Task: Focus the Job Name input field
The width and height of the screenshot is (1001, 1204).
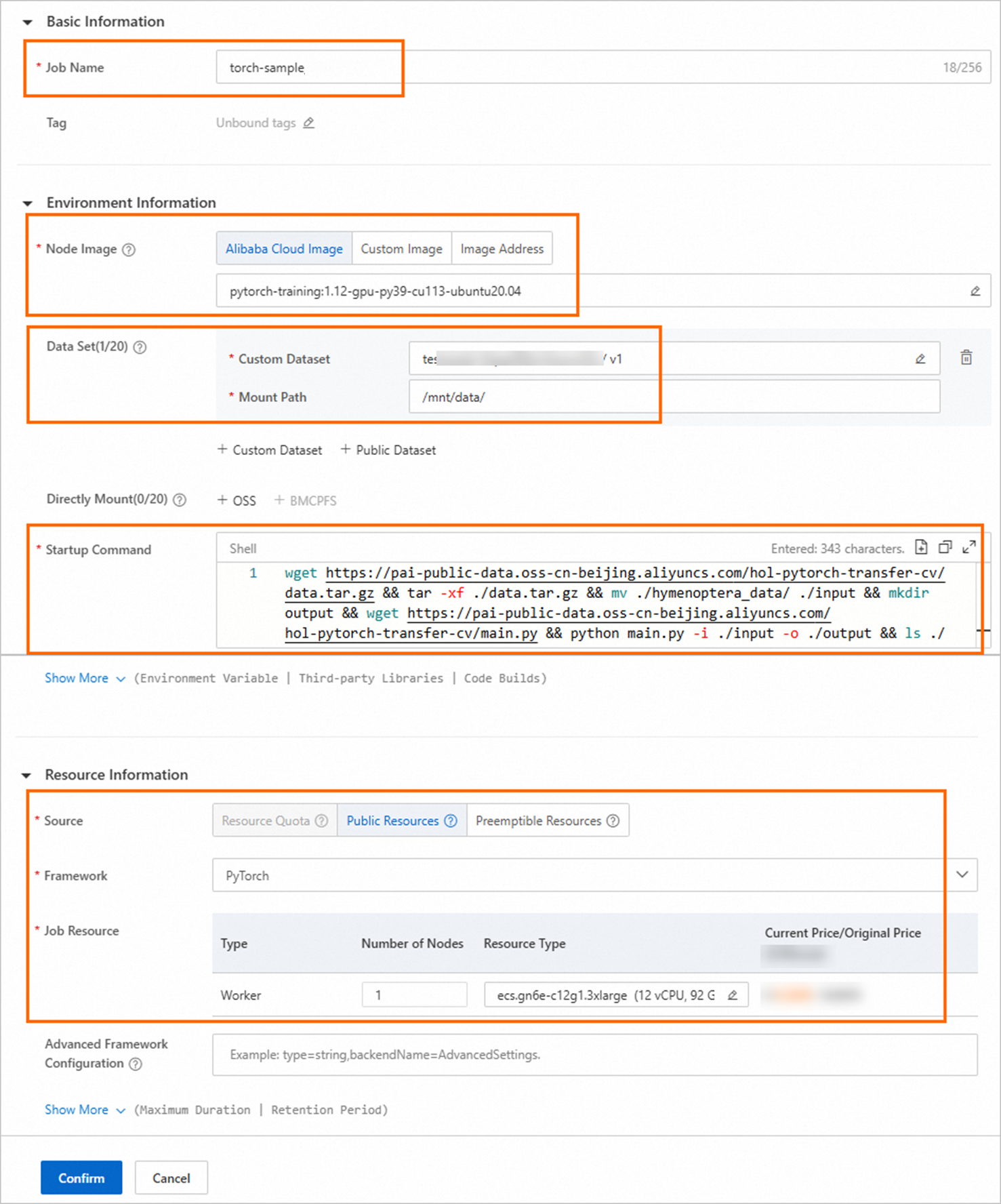Action: pos(604,67)
